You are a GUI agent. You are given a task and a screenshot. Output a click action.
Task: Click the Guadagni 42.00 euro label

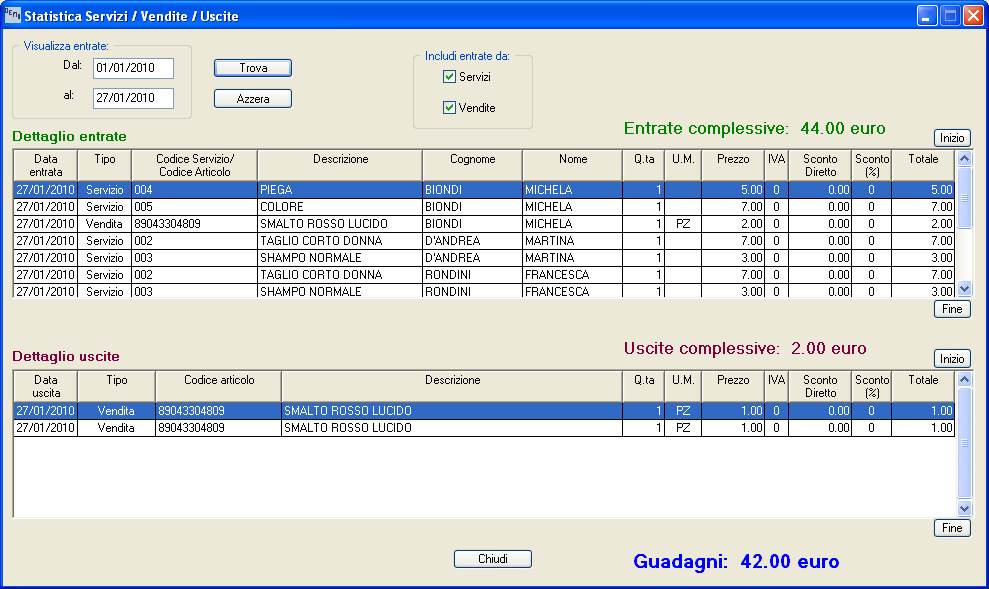(x=736, y=561)
